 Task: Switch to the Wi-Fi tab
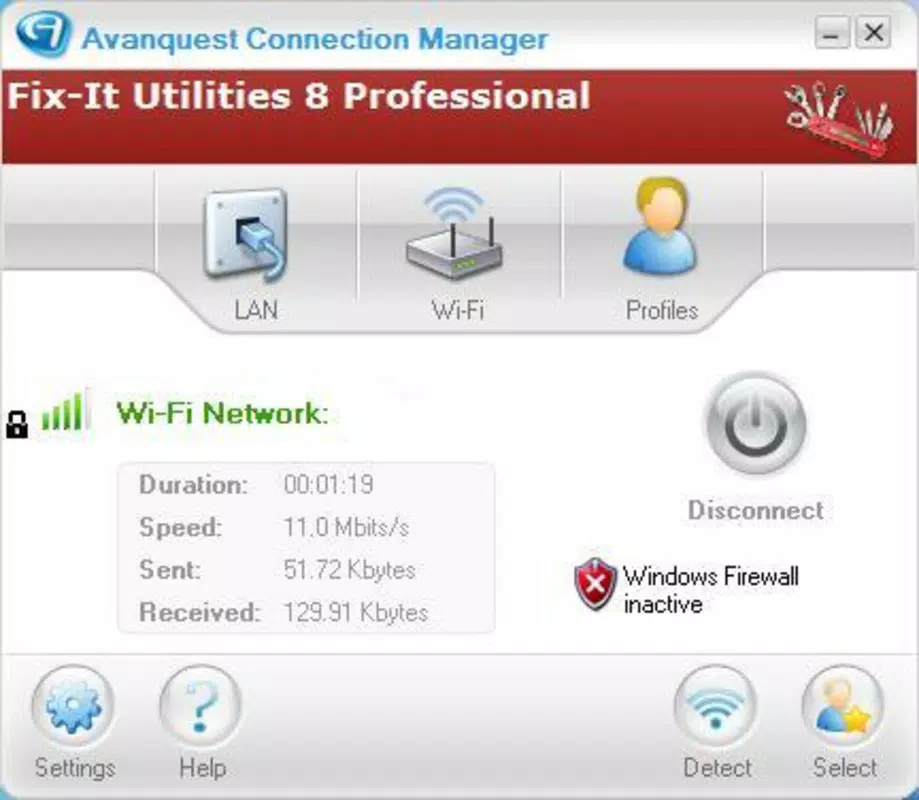(457, 252)
